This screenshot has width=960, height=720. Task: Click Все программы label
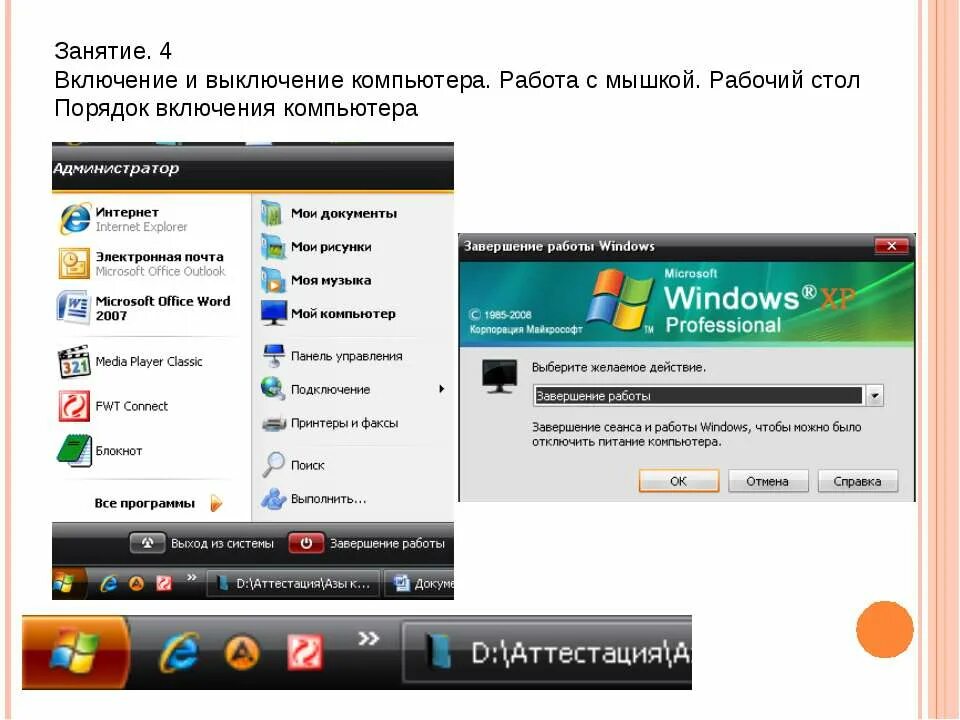(144, 503)
